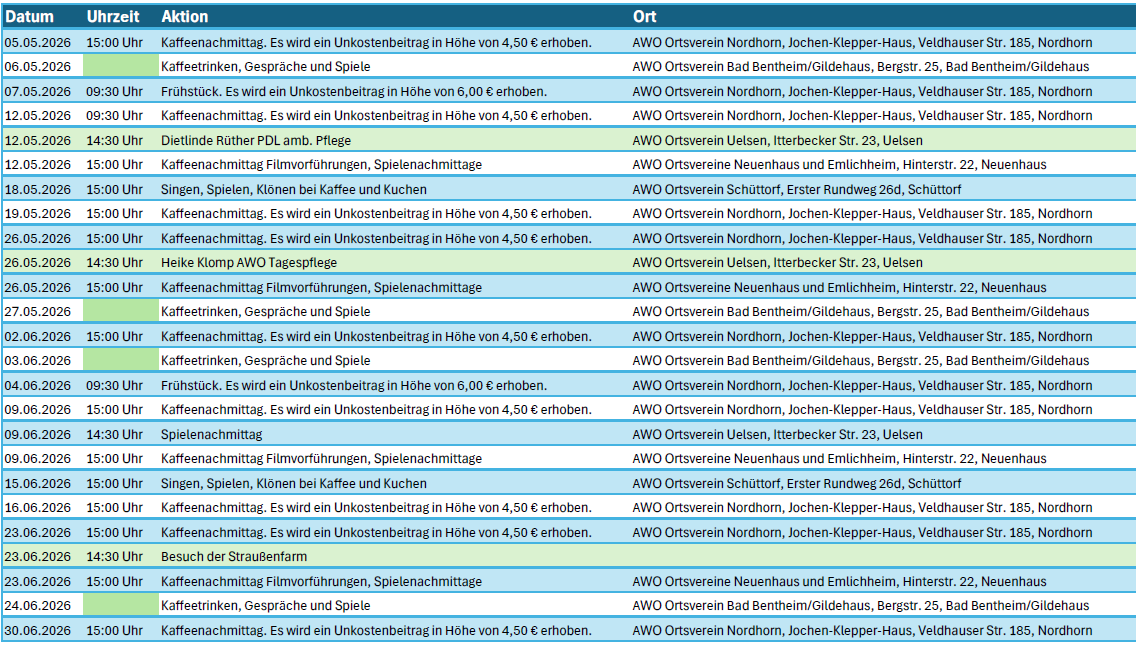Click the Heike Klomp AWO Tagespflege cell
This screenshot has width=1138, height=645.
[249, 263]
